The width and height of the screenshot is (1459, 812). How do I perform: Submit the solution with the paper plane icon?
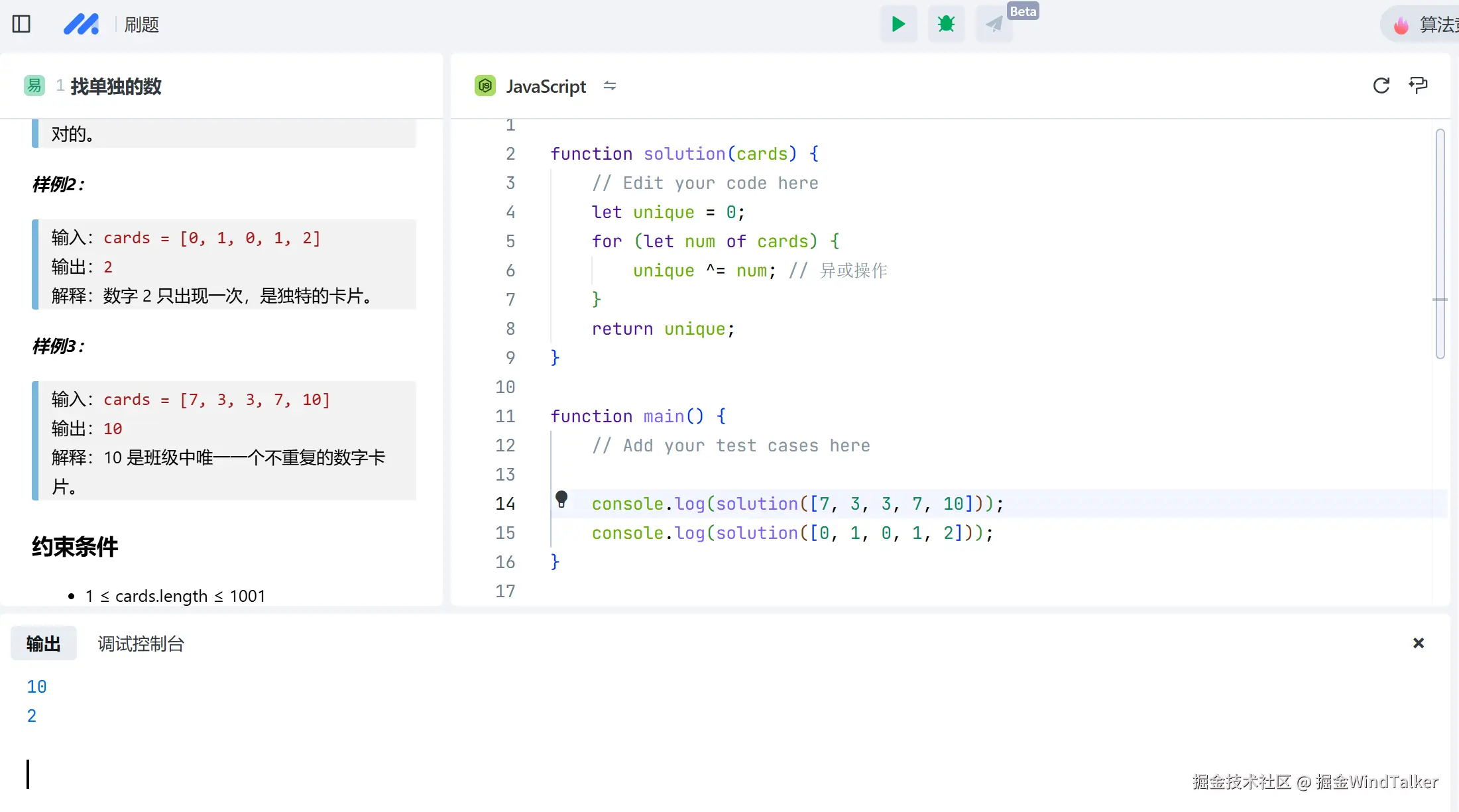(994, 24)
